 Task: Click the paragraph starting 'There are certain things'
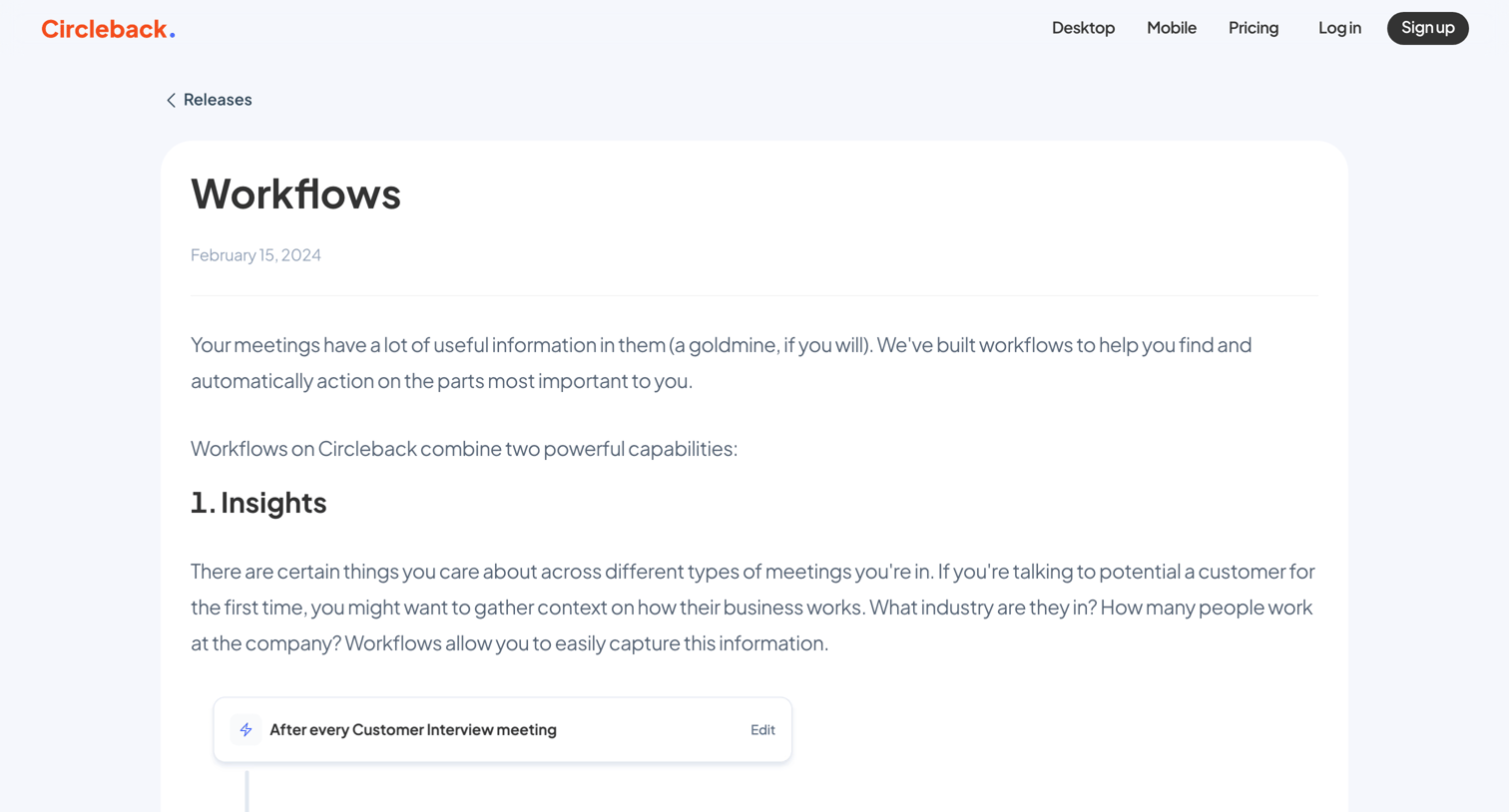tap(754, 608)
